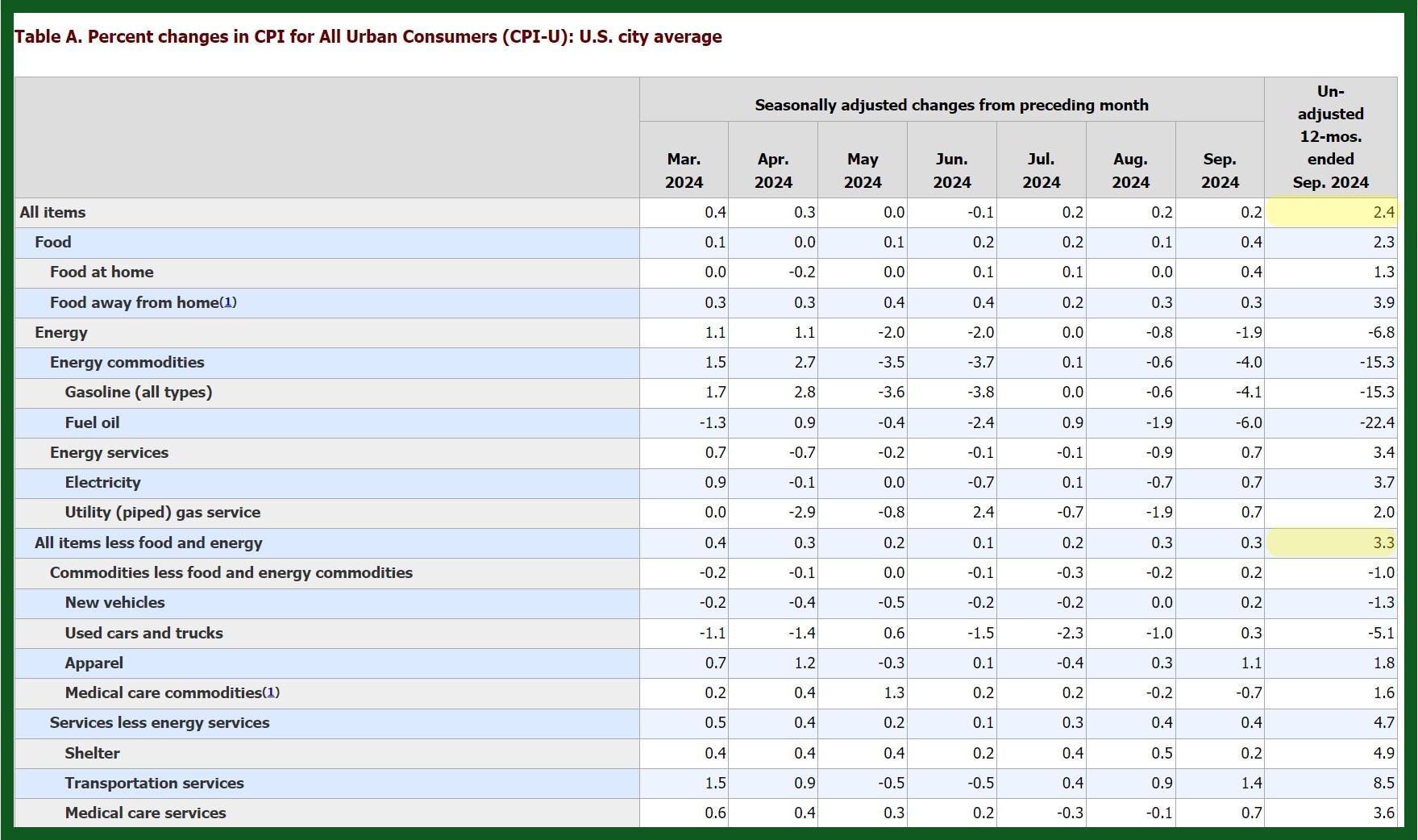
Task: Click the 3.6 twelve-month value for Medical care services
Action: pos(1383,813)
